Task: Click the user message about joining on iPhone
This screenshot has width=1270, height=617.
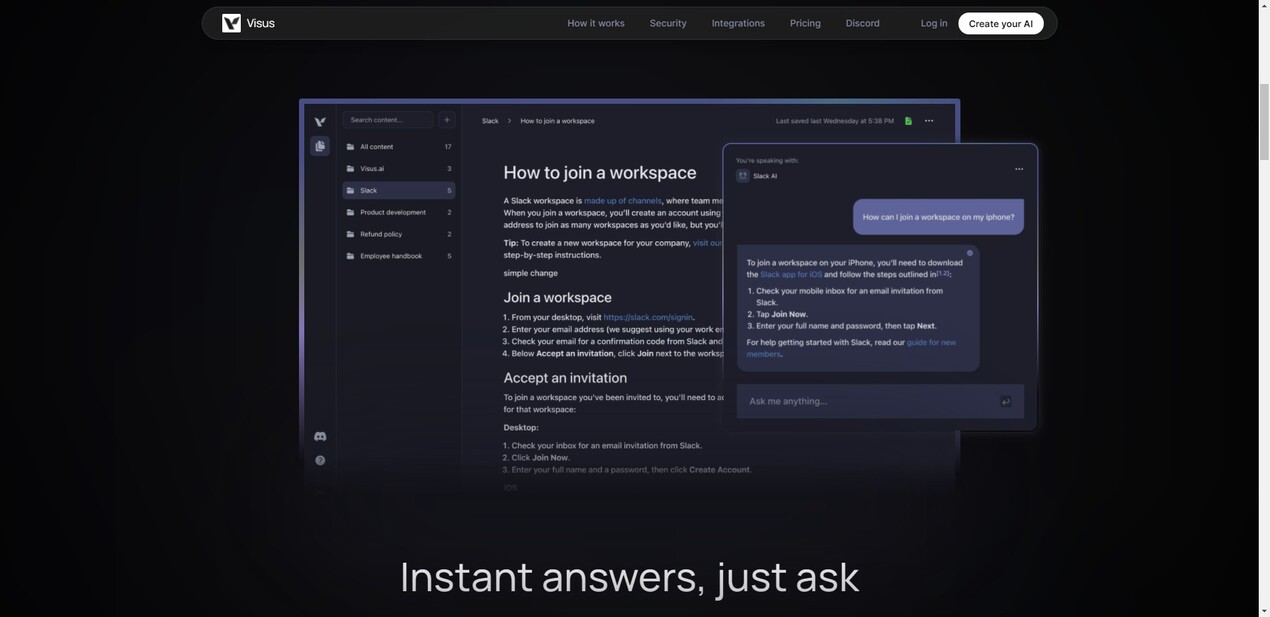Action: coord(938,217)
